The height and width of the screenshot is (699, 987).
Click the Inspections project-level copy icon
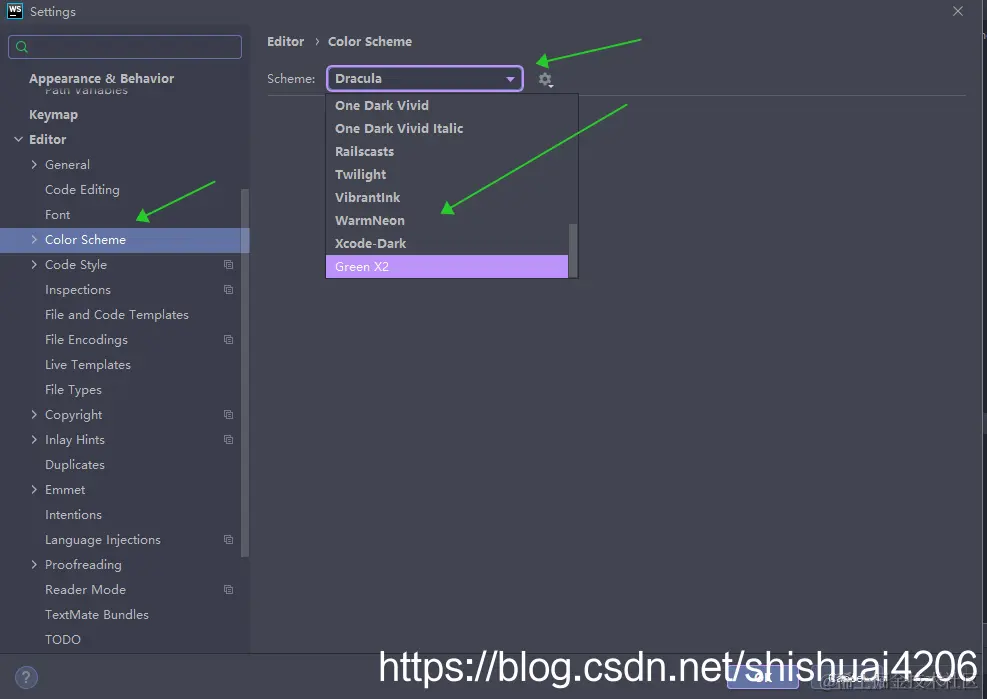pyautogui.click(x=228, y=290)
